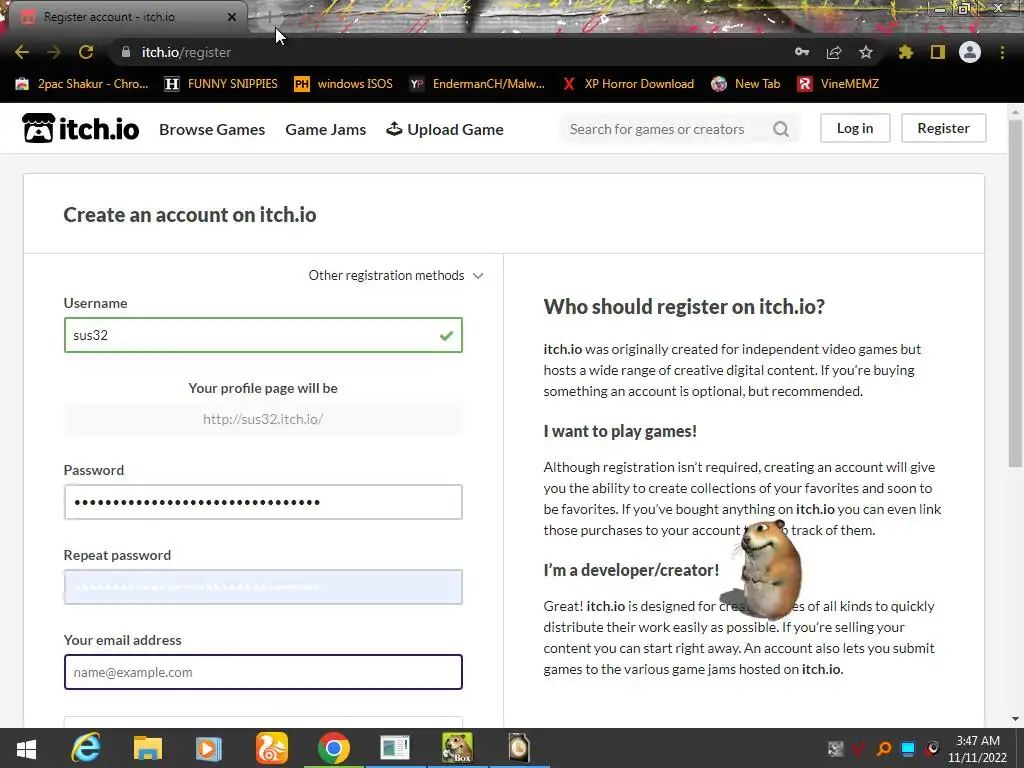Open the Windows Start button
This screenshot has width=1024, height=768.
26,748
